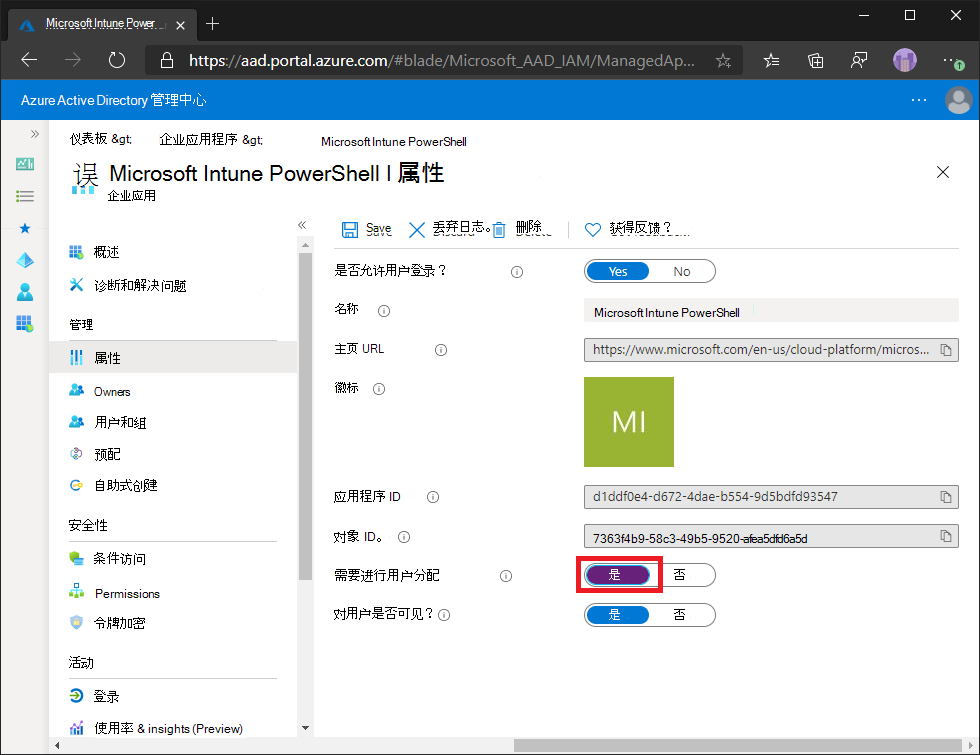Image resolution: width=980 pixels, height=755 pixels.
Task: Click info icon beside 是否允许用户登录
Action: (517, 272)
